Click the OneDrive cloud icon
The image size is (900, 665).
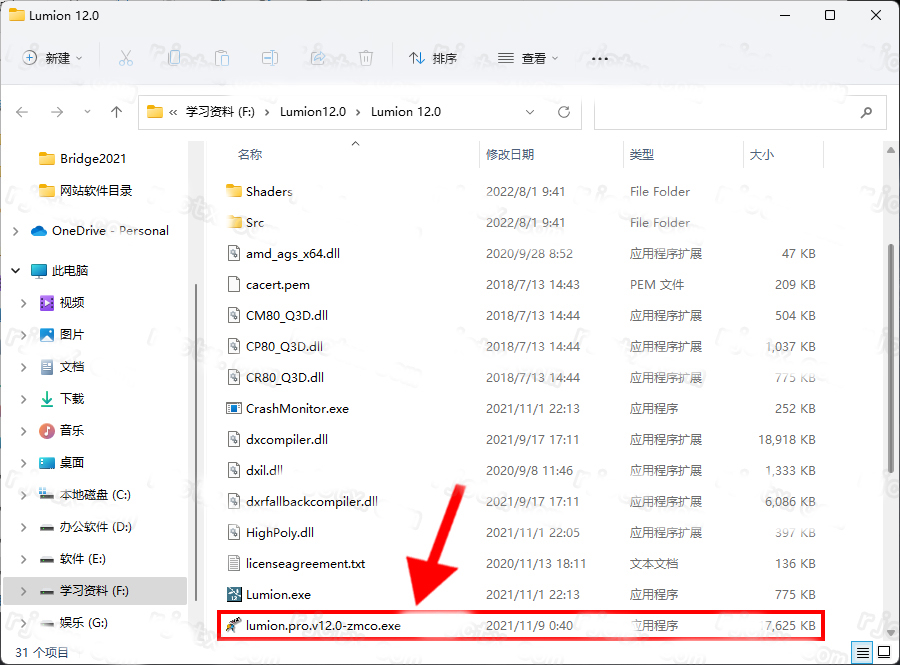point(39,231)
